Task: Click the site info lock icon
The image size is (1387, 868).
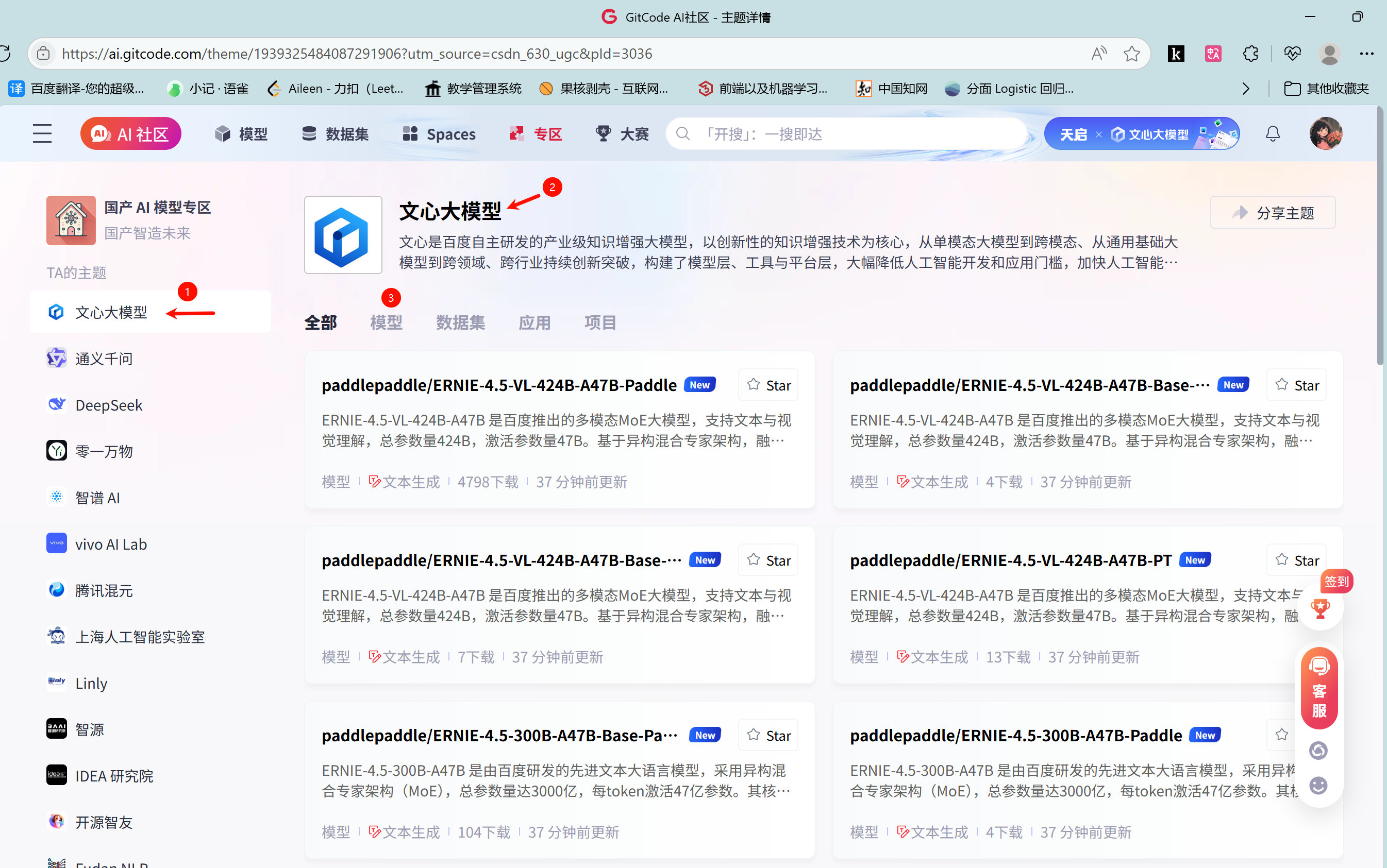Action: (44, 54)
